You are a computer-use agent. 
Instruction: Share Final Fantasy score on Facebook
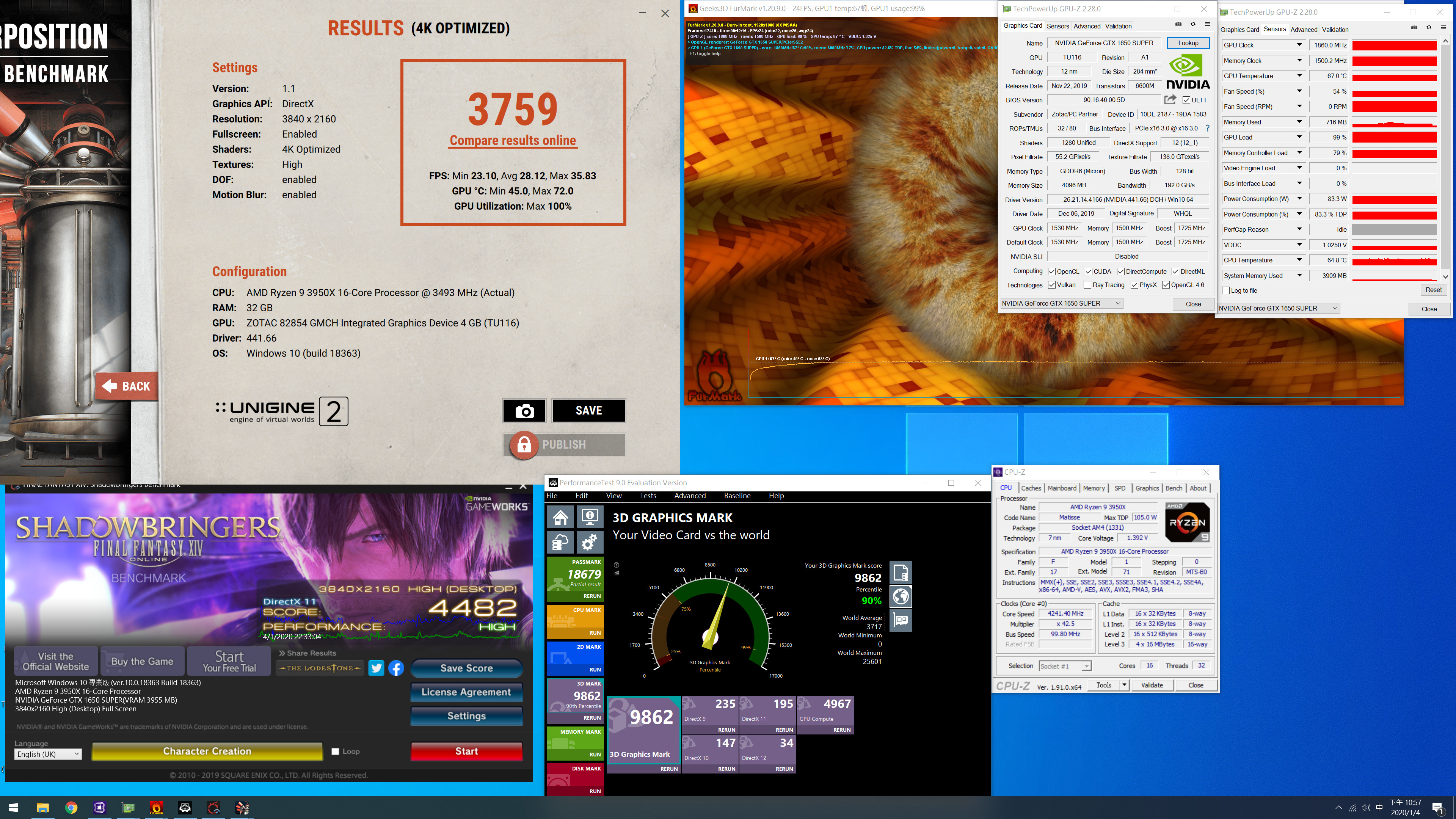coord(396,668)
